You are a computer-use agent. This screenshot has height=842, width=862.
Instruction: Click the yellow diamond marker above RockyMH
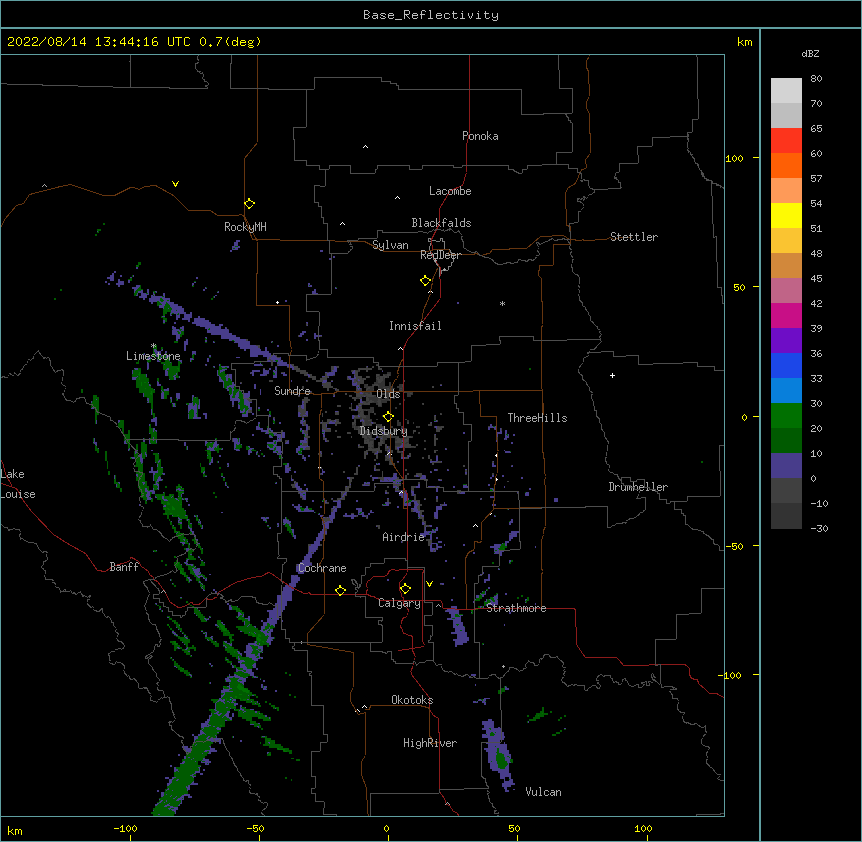click(249, 204)
